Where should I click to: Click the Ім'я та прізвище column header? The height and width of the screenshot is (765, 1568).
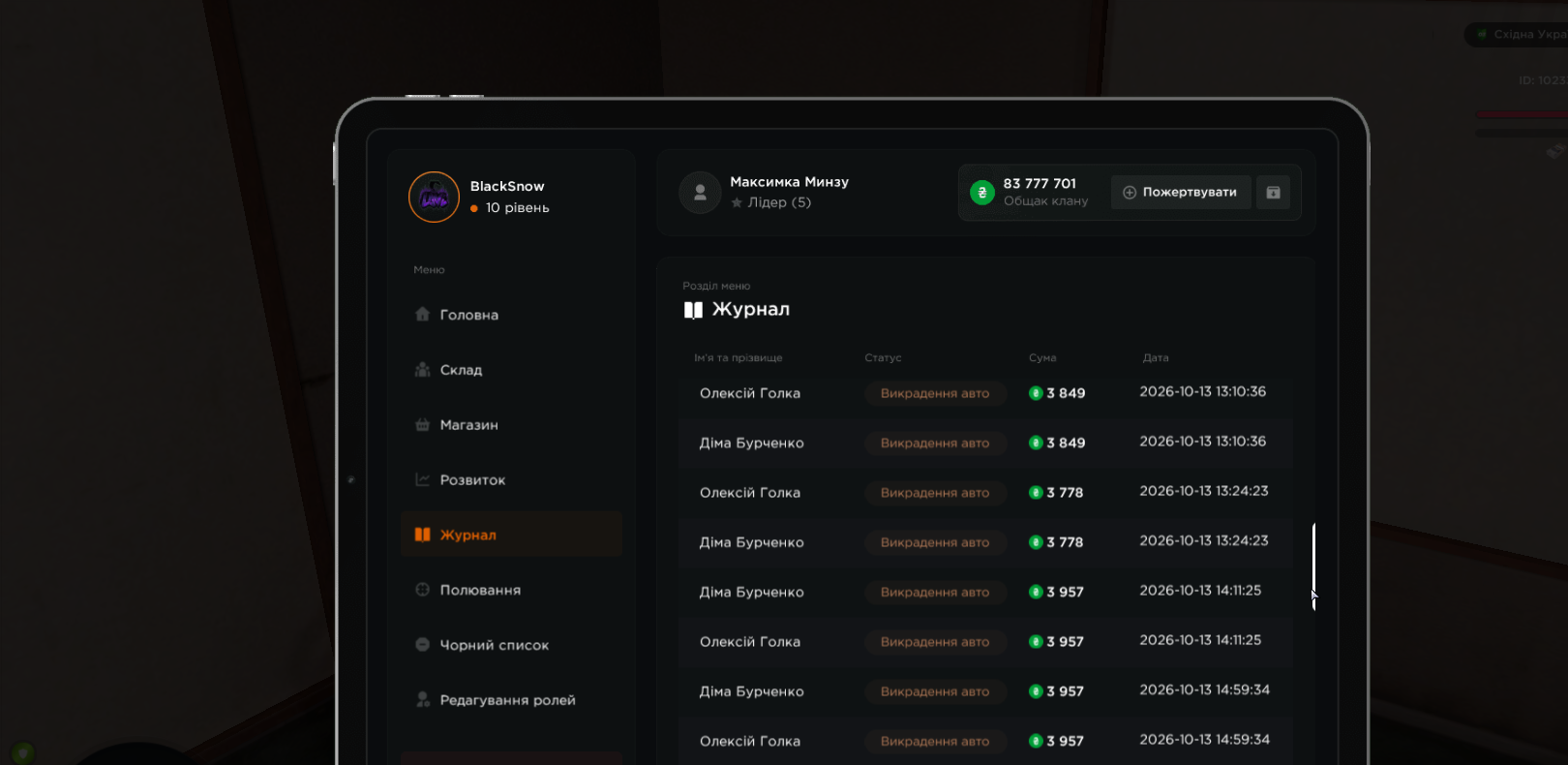pyautogui.click(x=739, y=358)
